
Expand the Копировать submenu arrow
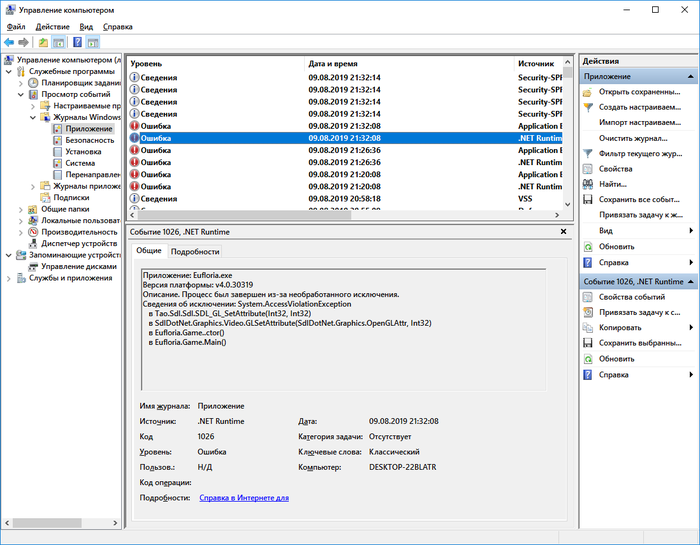point(691,327)
